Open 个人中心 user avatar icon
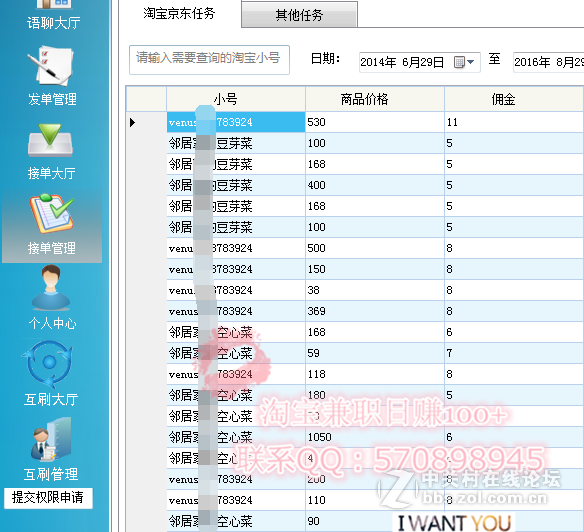 pyautogui.click(x=51, y=288)
